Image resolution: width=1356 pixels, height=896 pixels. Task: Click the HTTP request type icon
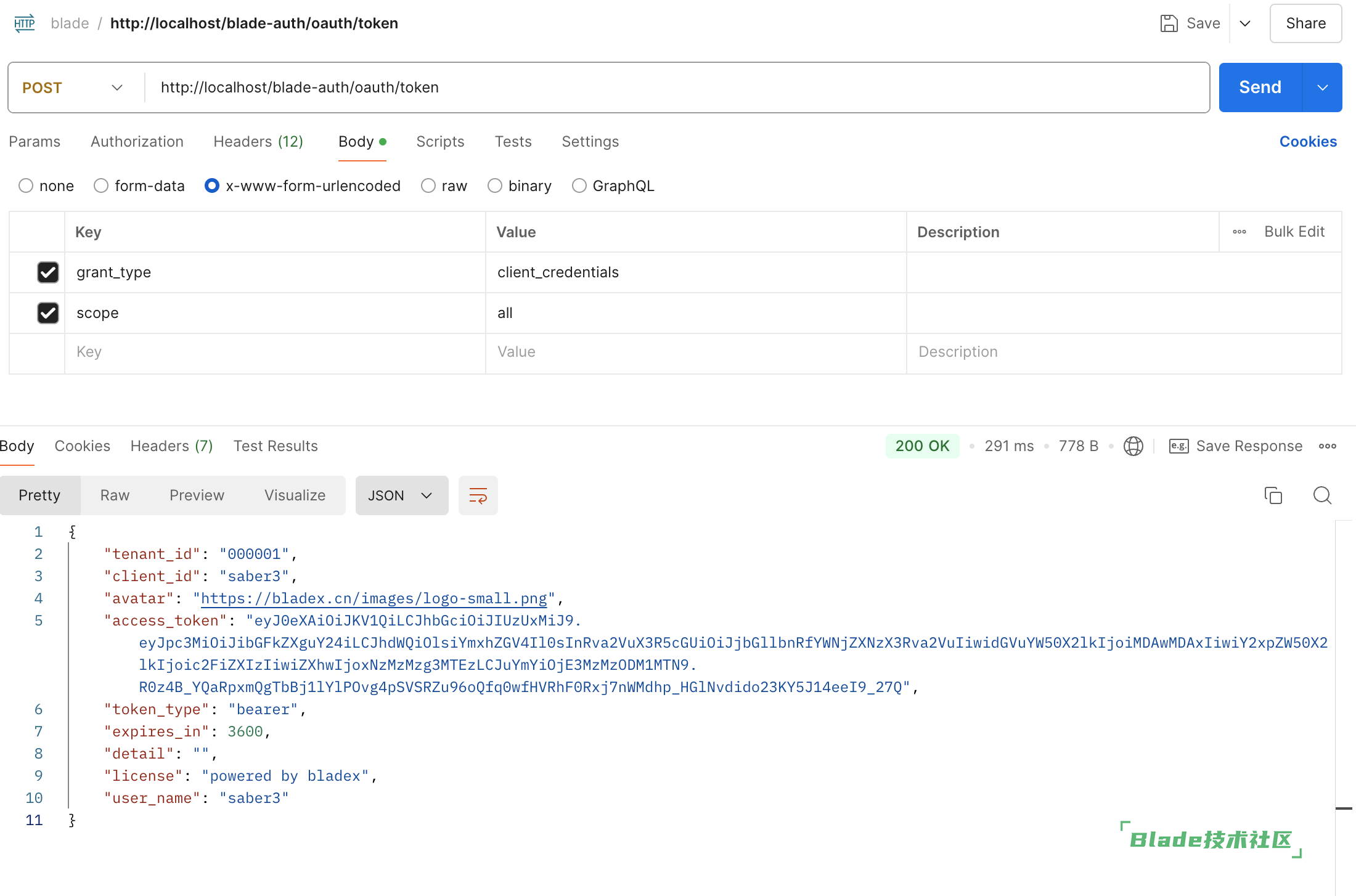(25, 23)
